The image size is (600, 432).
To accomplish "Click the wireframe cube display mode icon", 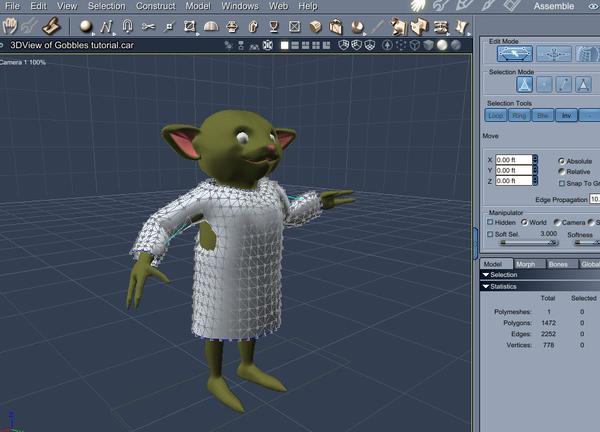I will pyautogui.click(x=415, y=45).
